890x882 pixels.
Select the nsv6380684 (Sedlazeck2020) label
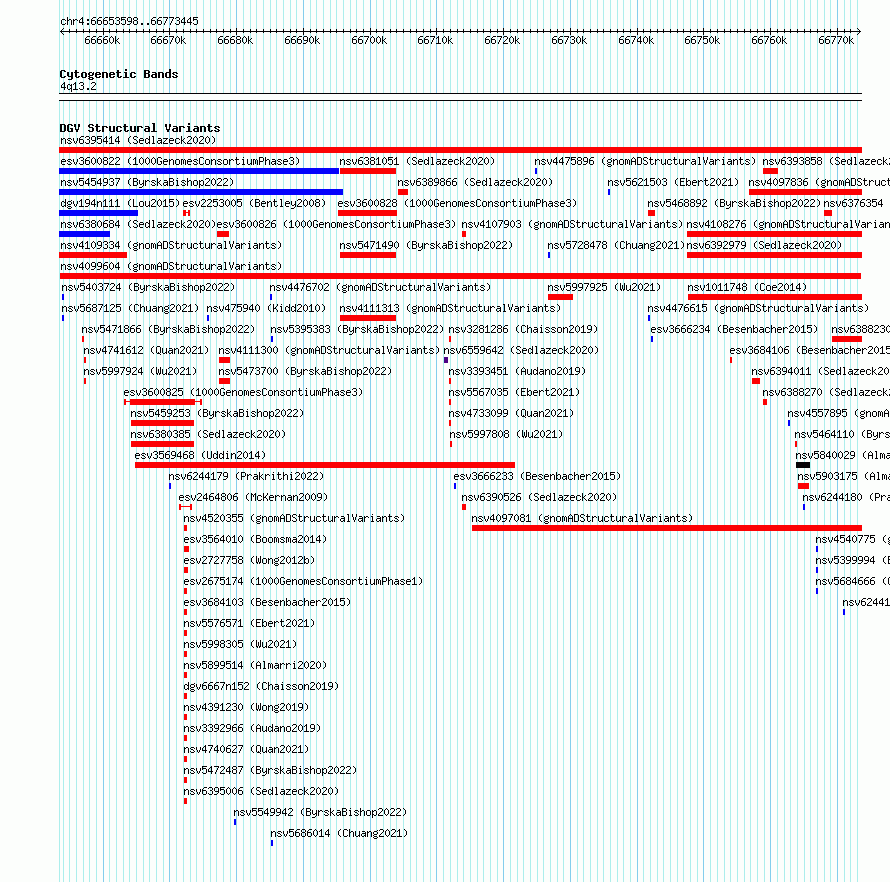pyautogui.click(x=138, y=224)
